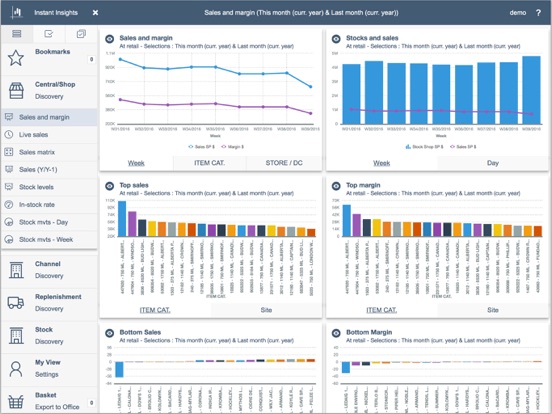This screenshot has width=552, height=414.
Task: Open Basket Export to Office
Action: pyautogui.click(x=49, y=401)
